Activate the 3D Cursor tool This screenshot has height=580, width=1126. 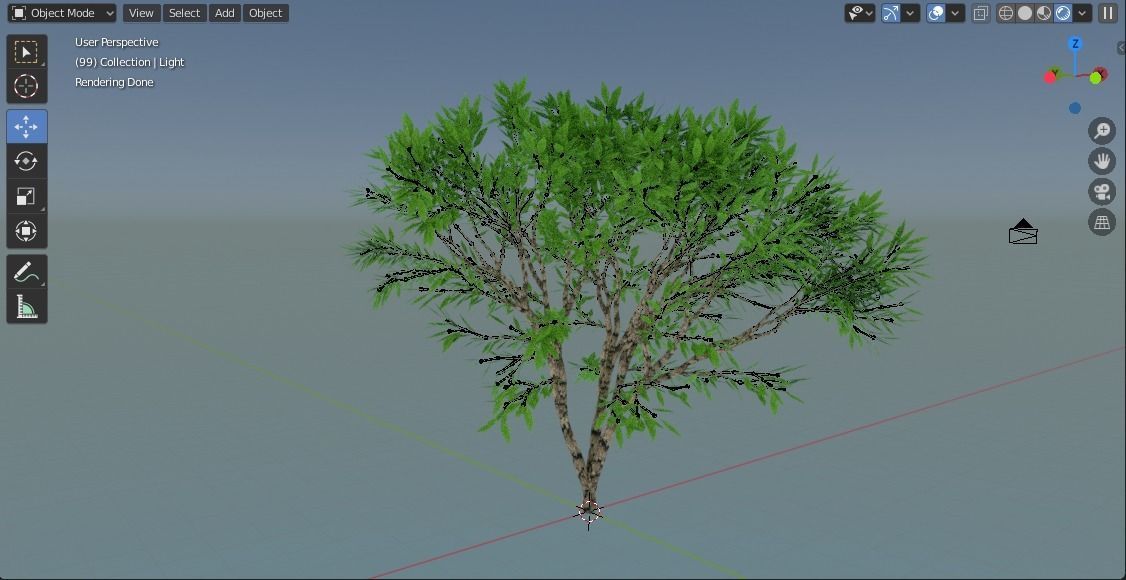click(x=26, y=86)
